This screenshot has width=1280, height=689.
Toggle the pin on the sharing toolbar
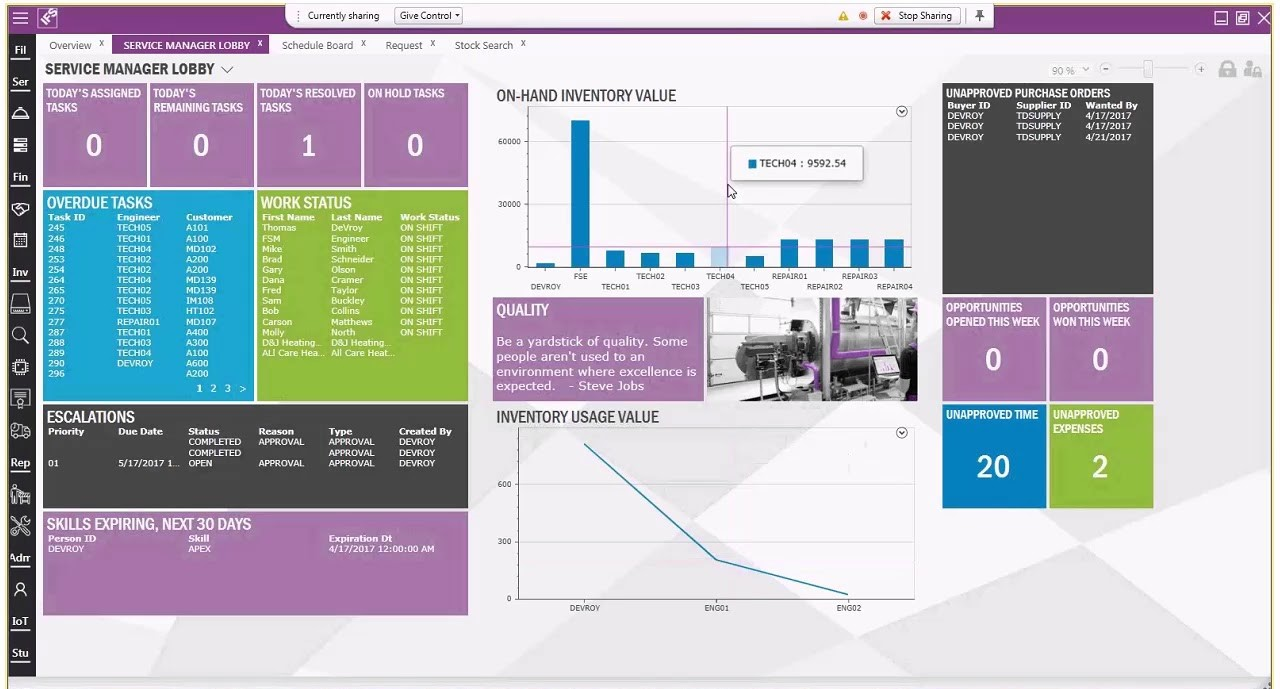click(x=977, y=15)
